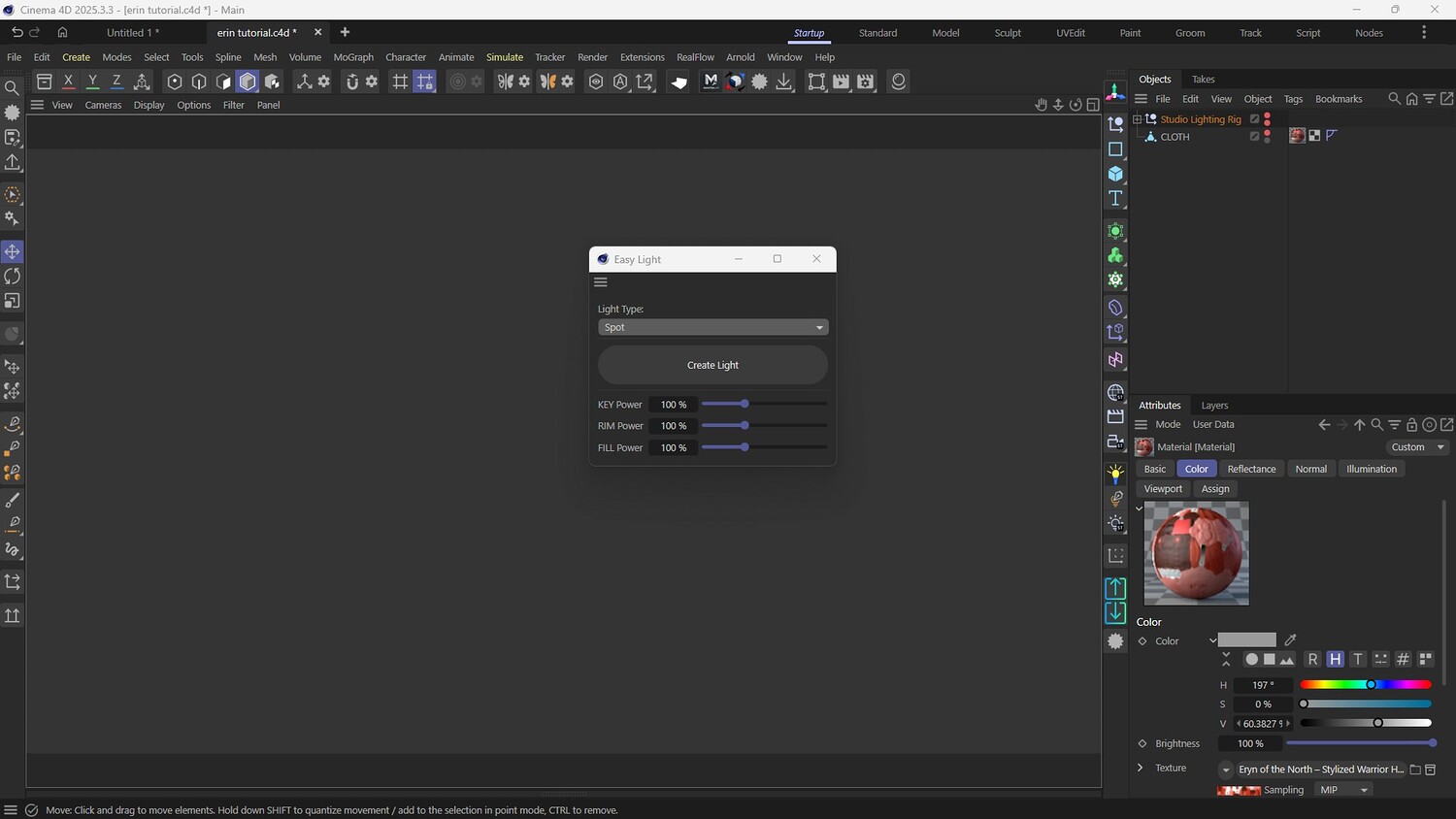Click the Undo arrow icon
This screenshot has height=819, width=1456.
pyautogui.click(x=17, y=32)
